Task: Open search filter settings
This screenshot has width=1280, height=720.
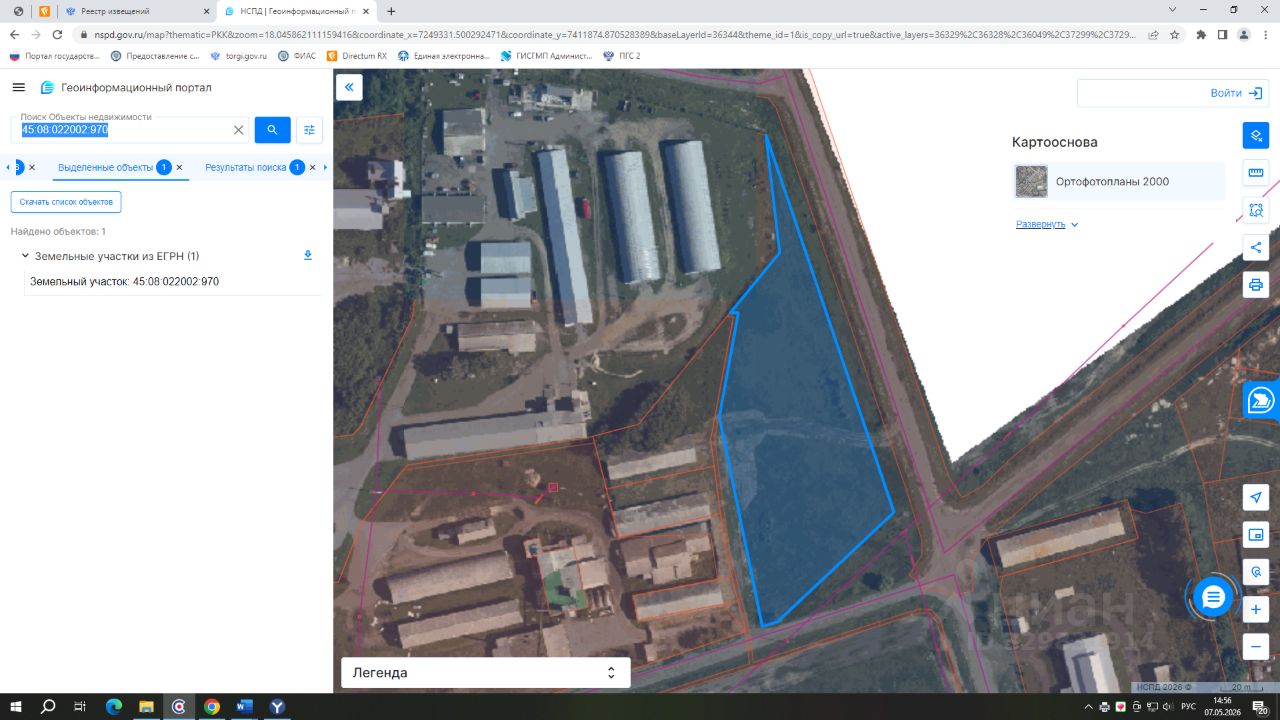Action: (x=309, y=130)
